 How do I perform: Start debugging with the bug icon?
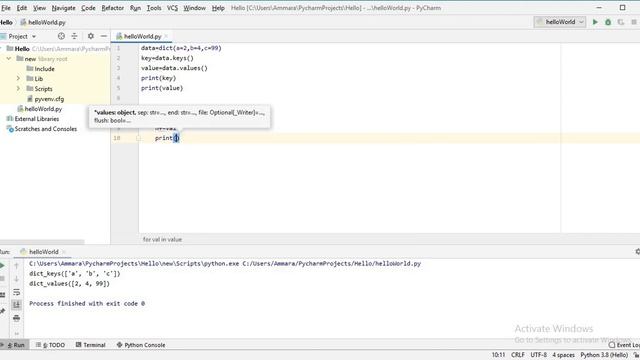pyautogui.click(x=608, y=22)
